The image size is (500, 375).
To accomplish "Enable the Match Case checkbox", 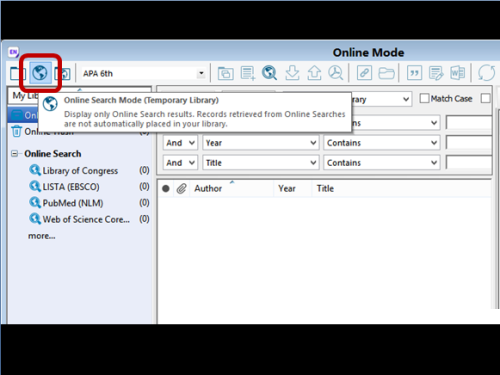I will pyautogui.click(x=424, y=98).
